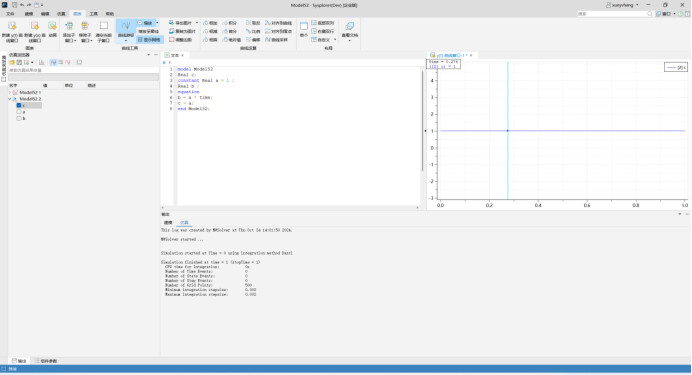Align curves to the zero point

click(278, 31)
